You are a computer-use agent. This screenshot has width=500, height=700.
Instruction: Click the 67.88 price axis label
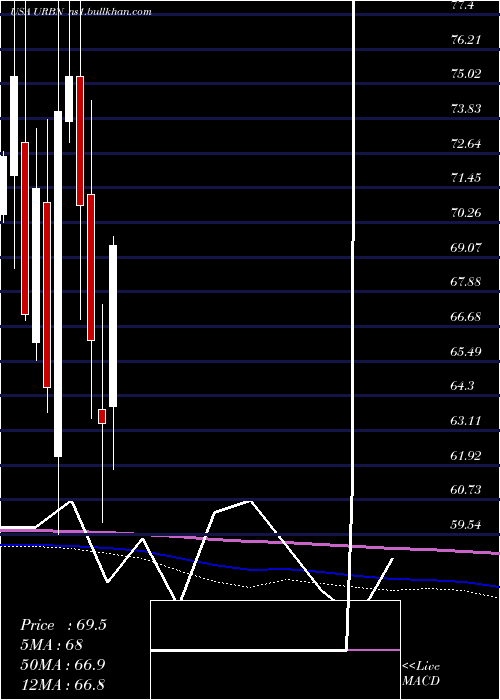pyautogui.click(x=467, y=282)
